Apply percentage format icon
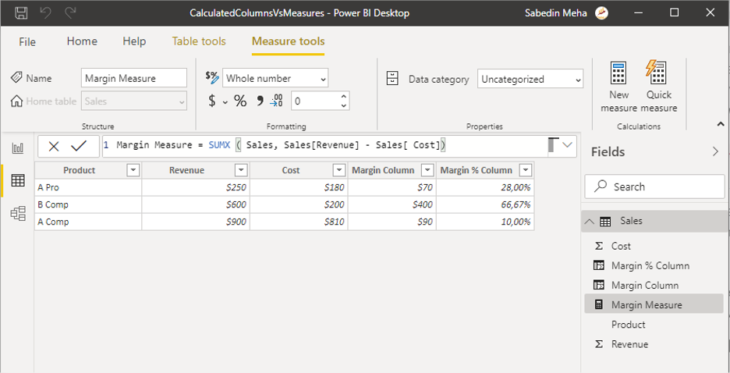 point(240,101)
